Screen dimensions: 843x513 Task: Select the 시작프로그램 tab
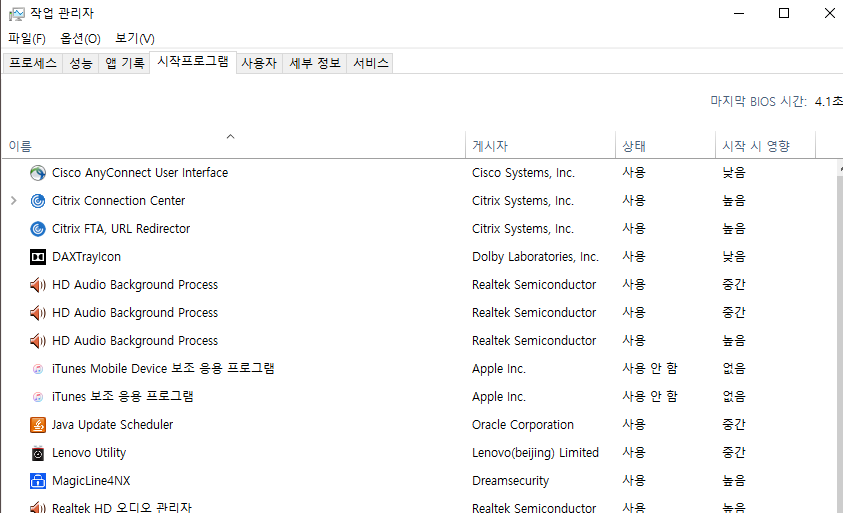click(193, 62)
